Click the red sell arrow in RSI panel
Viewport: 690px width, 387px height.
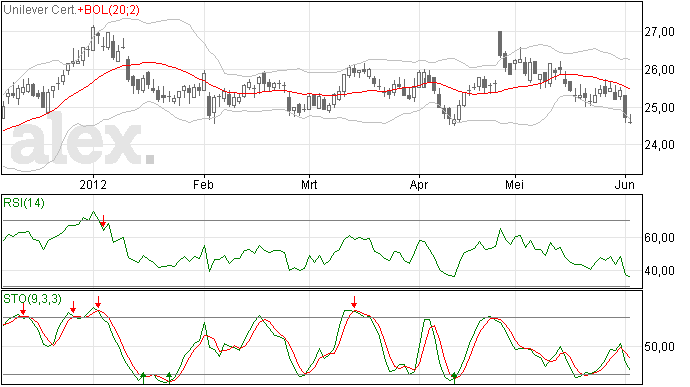click(x=103, y=221)
